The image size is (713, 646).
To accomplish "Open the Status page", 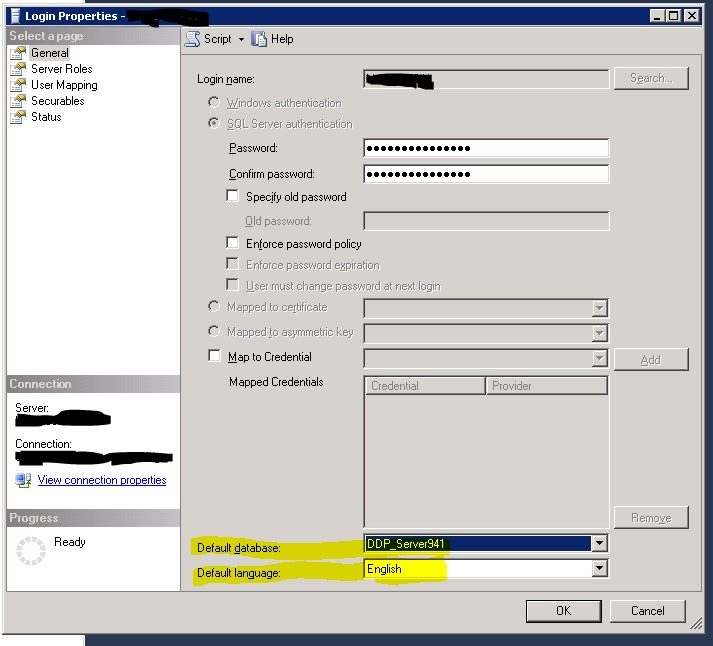I will (46, 117).
